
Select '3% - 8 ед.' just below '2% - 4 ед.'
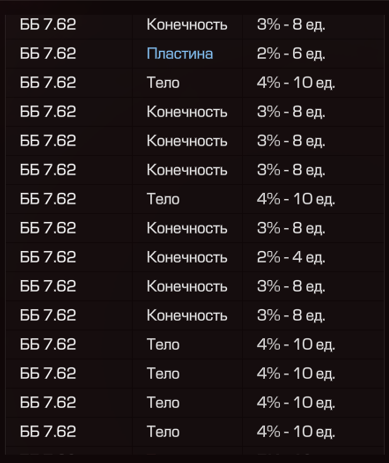pos(291,286)
